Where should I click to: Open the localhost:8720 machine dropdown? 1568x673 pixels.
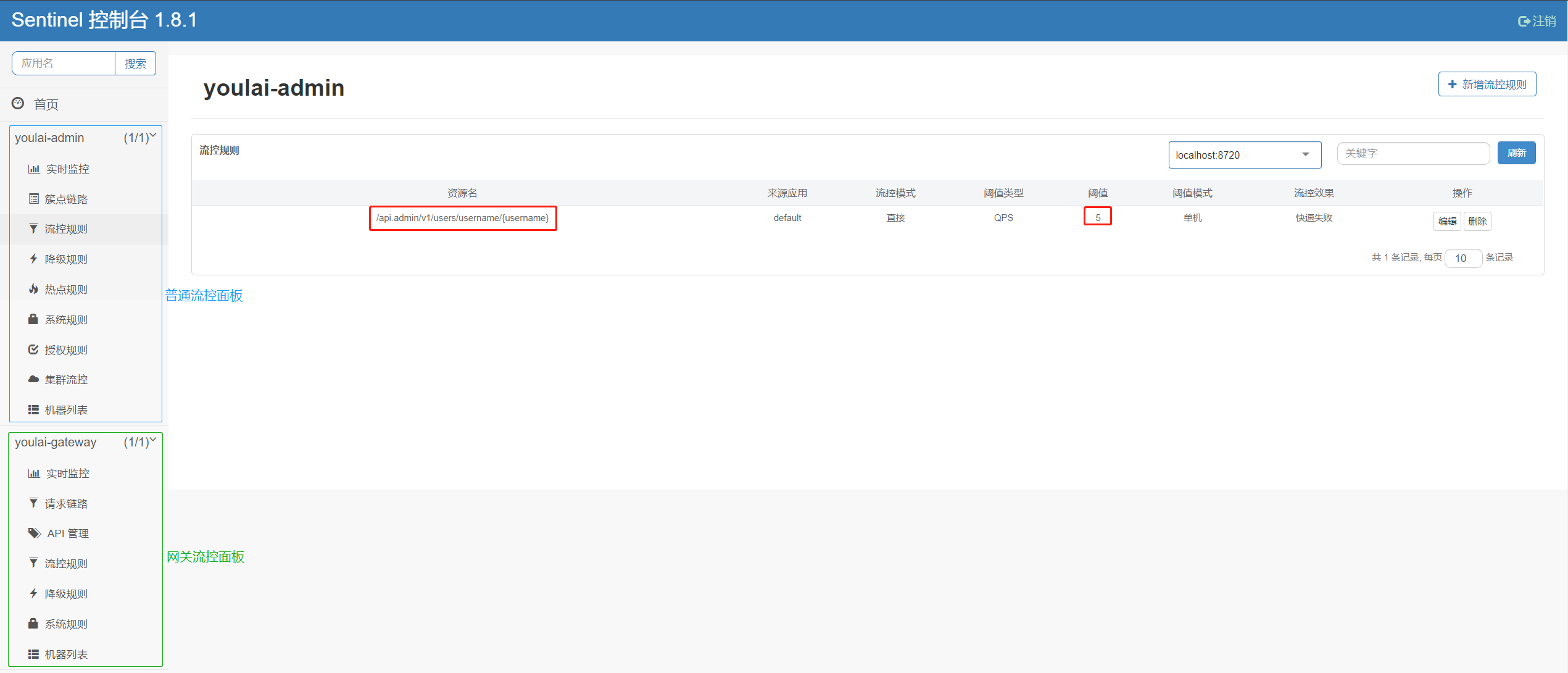click(1244, 155)
